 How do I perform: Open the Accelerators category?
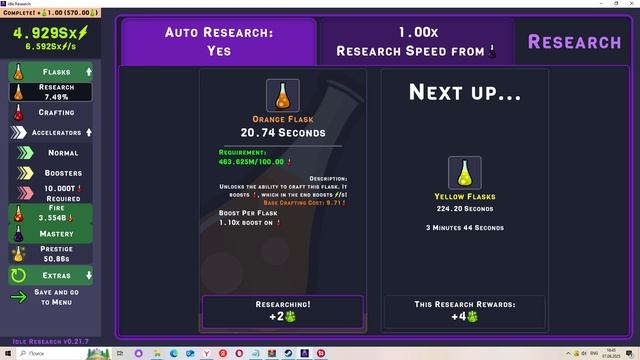pos(50,133)
